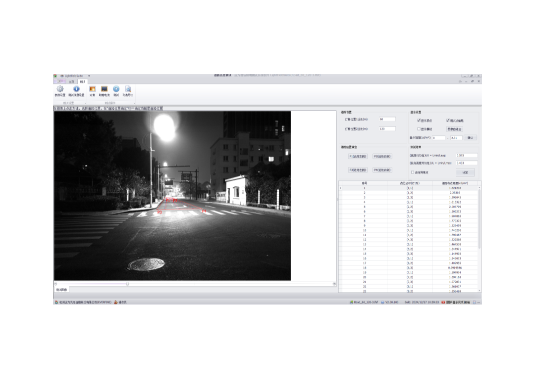The width and height of the screenshot is (540, 380).
Task: Click the upper-left button of the four-button group
Action: pos(358,156)
